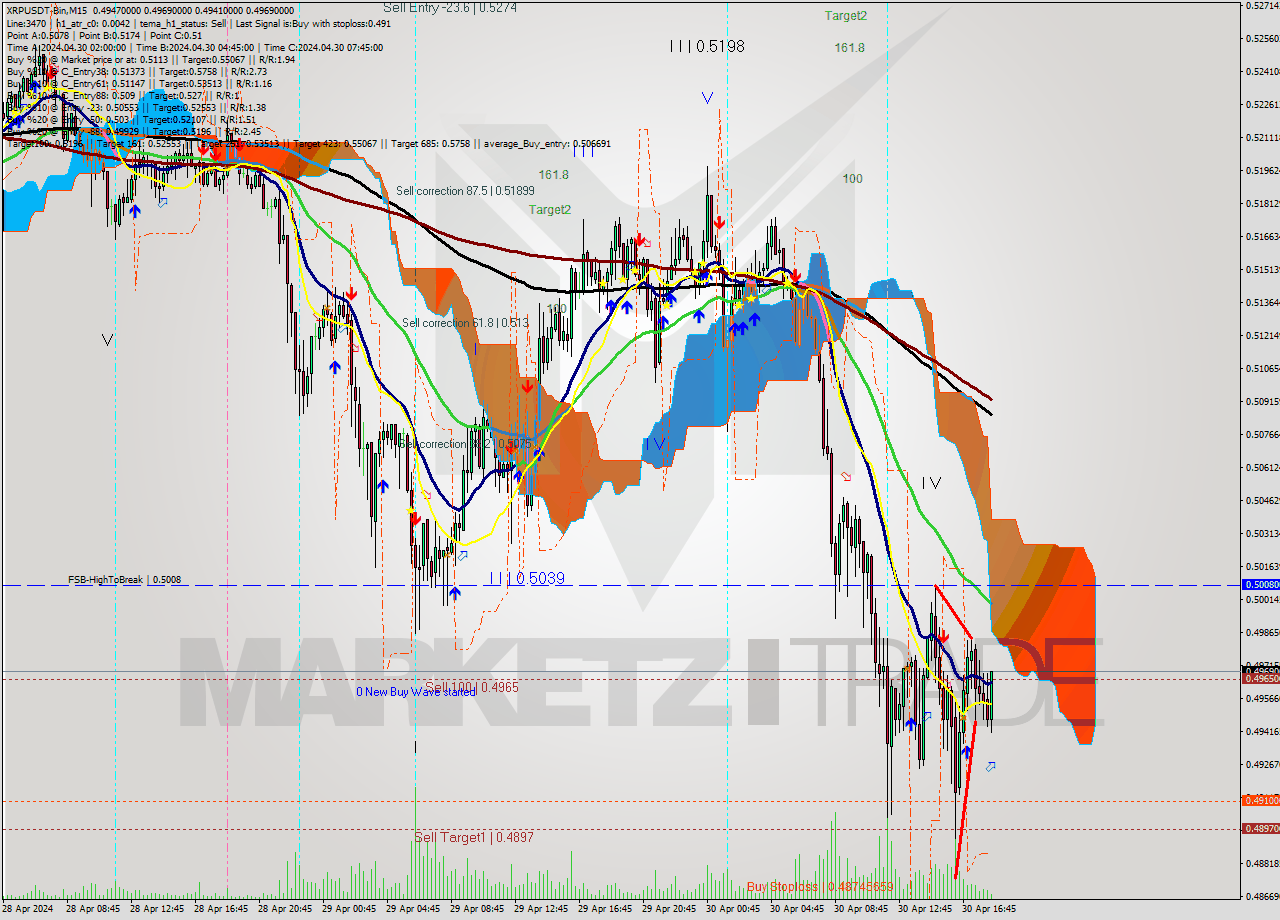This screenshot has height=920, width=1280.
Task: Click the blue 'V' wave label
Action: [707, 98]
